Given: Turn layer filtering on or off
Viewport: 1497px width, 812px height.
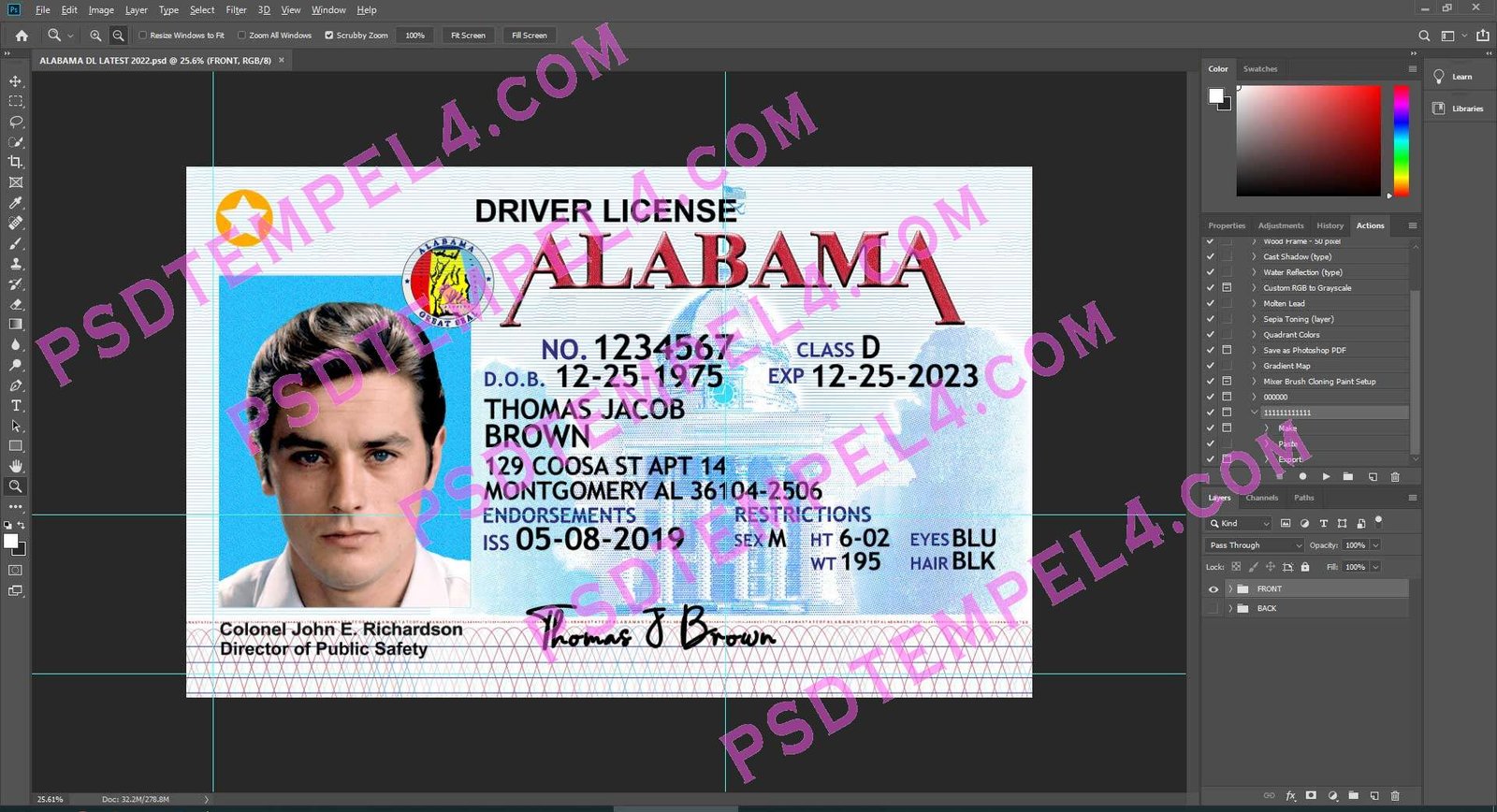Looking at the screenshot, I should pos(1378,521).
